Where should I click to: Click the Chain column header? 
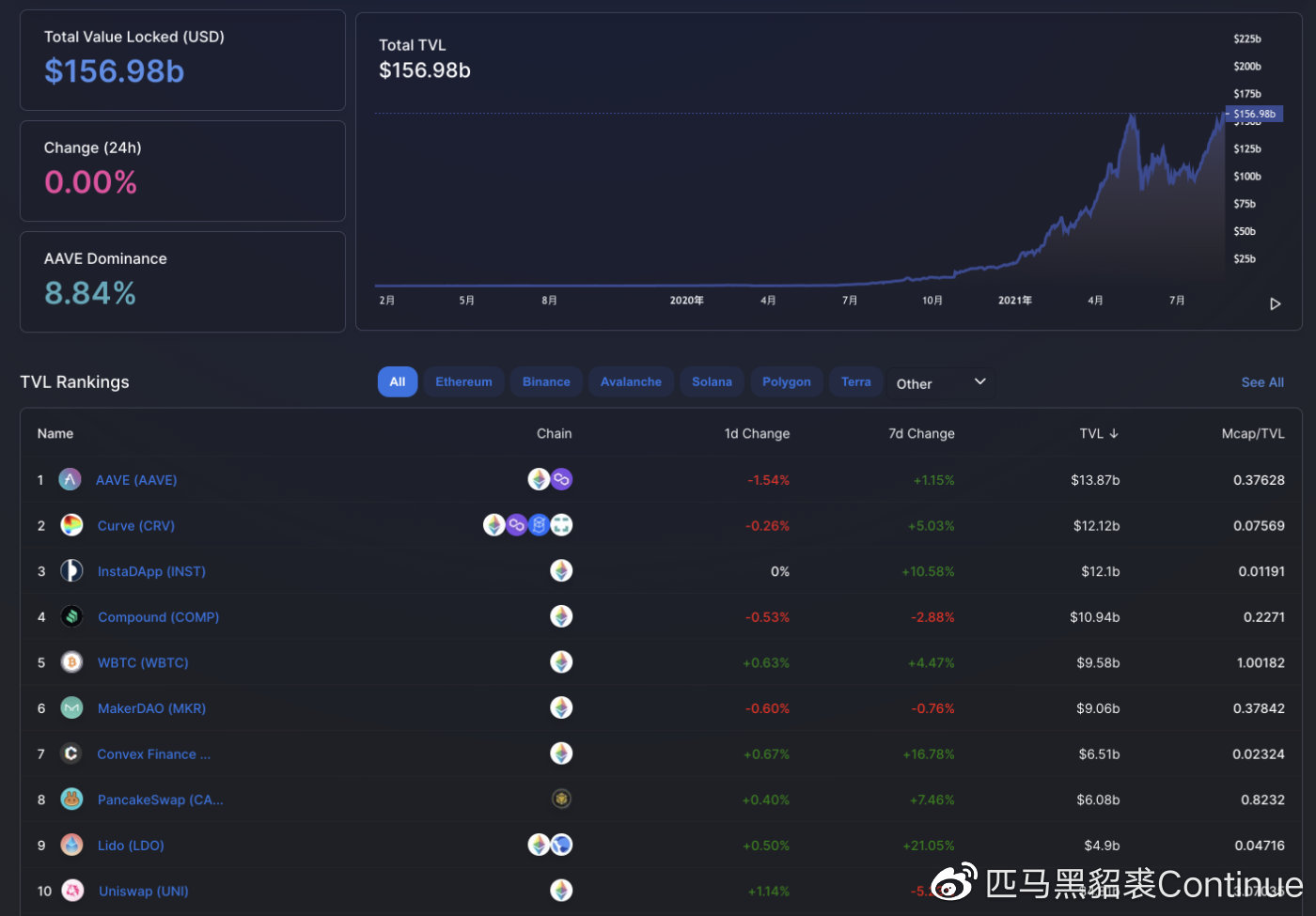[554, 433]
